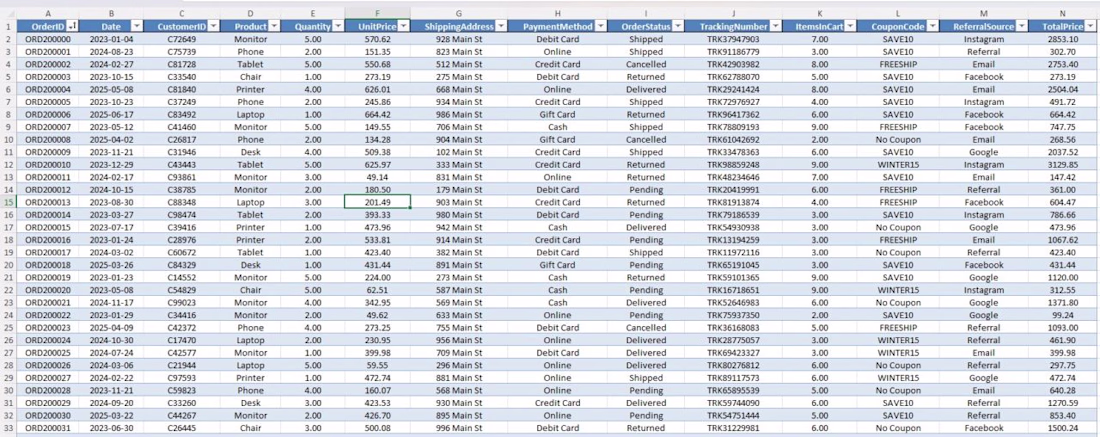Select row 15 via its row number

pyautogui.click(x=8, y=202)
